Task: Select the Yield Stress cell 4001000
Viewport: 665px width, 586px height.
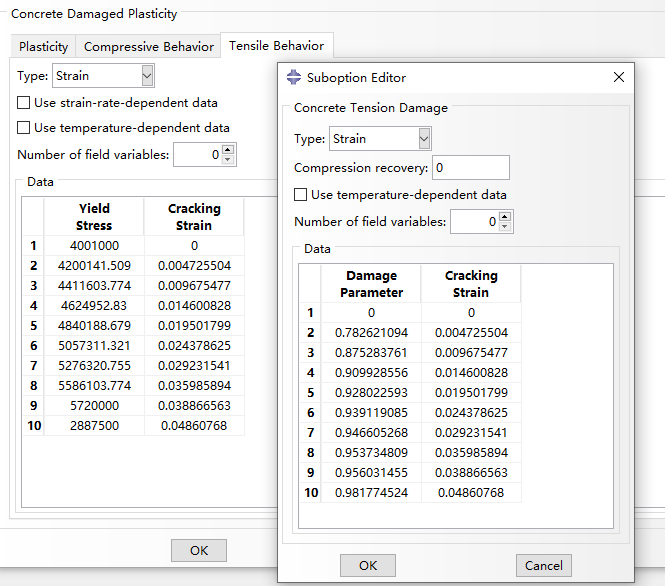Action: pos(94,245)
